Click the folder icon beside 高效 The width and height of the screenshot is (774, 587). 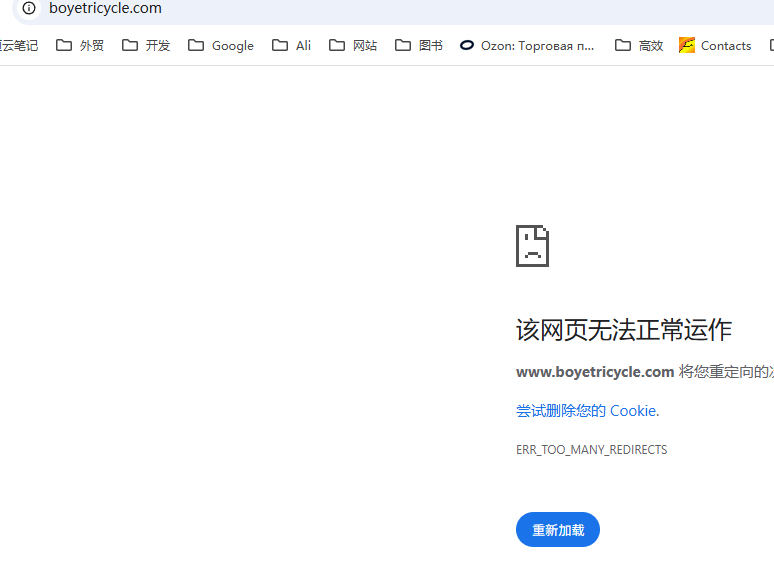pos(622,45)
